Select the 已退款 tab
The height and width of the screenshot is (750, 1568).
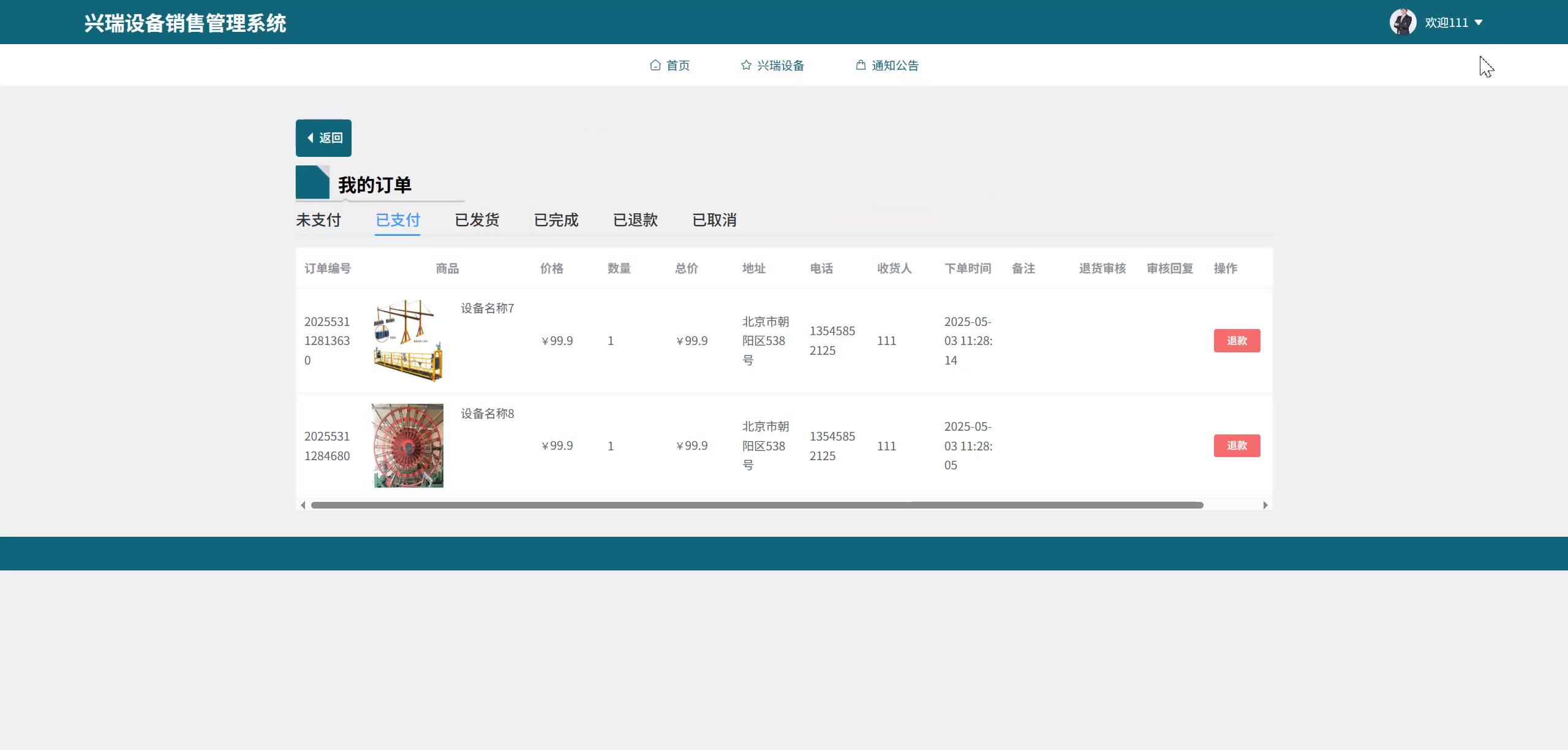pos(635,220)
